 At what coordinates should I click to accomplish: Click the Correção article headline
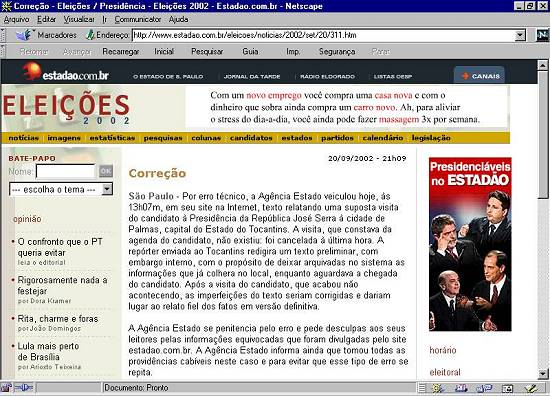click(x=157, y=173)
